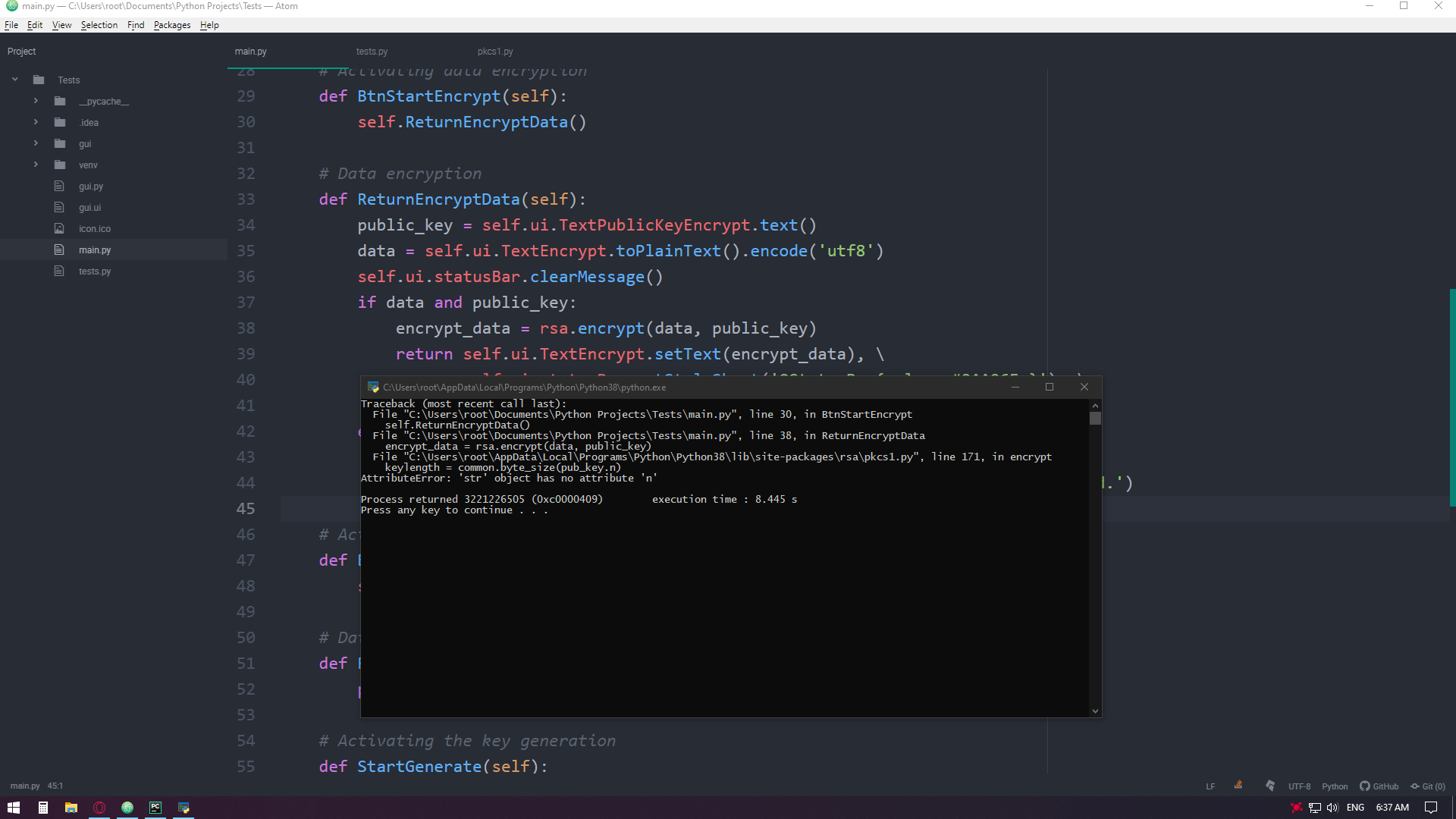Viewport: 1456px width, 819px height.
Task: Click the gui.py file icon
Action: [x=59, y=186]
